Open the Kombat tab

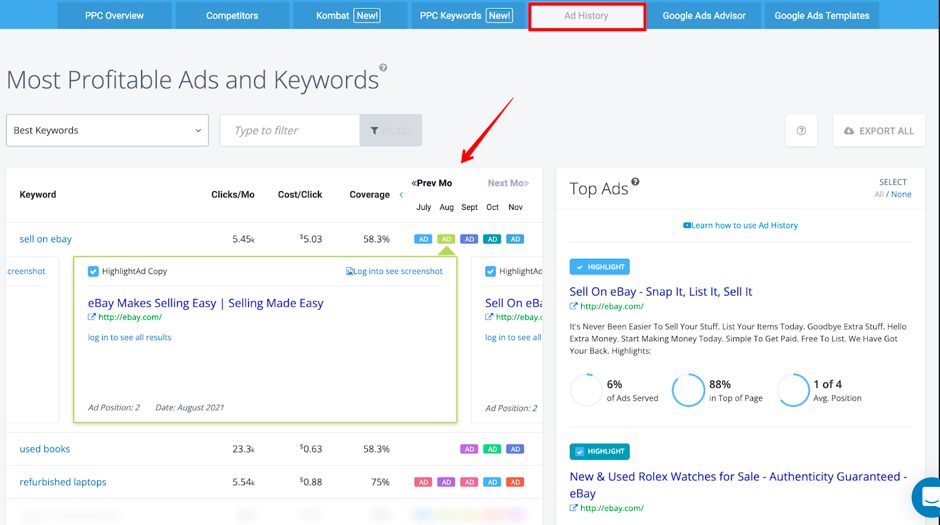[x=348, y=16]
